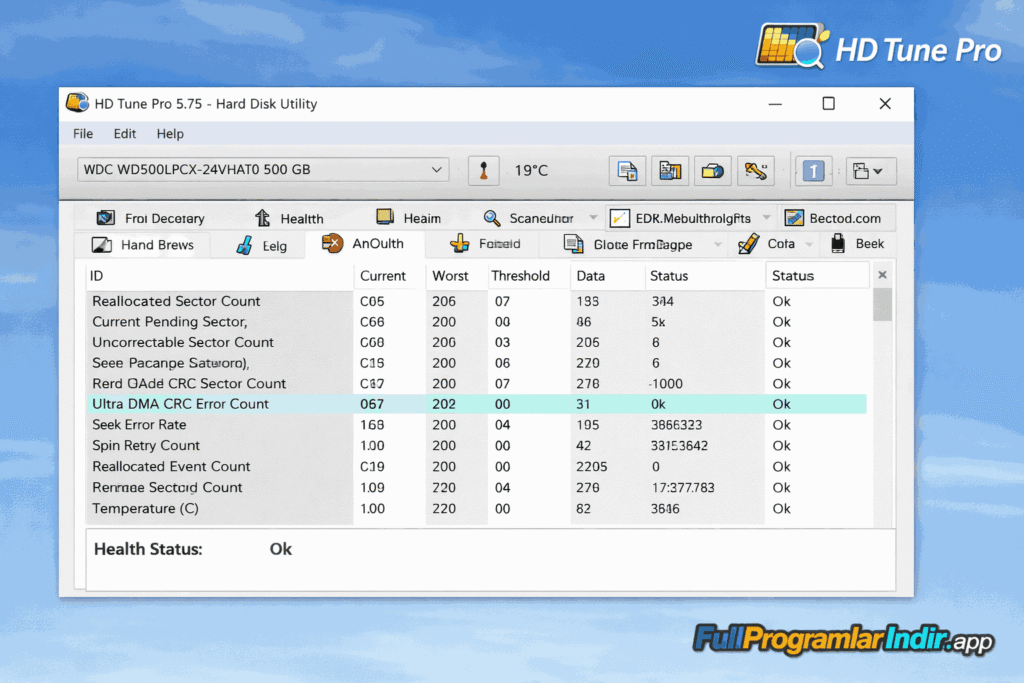Click the vertical scrollbar of attribute list
1024x683 pixels.
point(882,400)
